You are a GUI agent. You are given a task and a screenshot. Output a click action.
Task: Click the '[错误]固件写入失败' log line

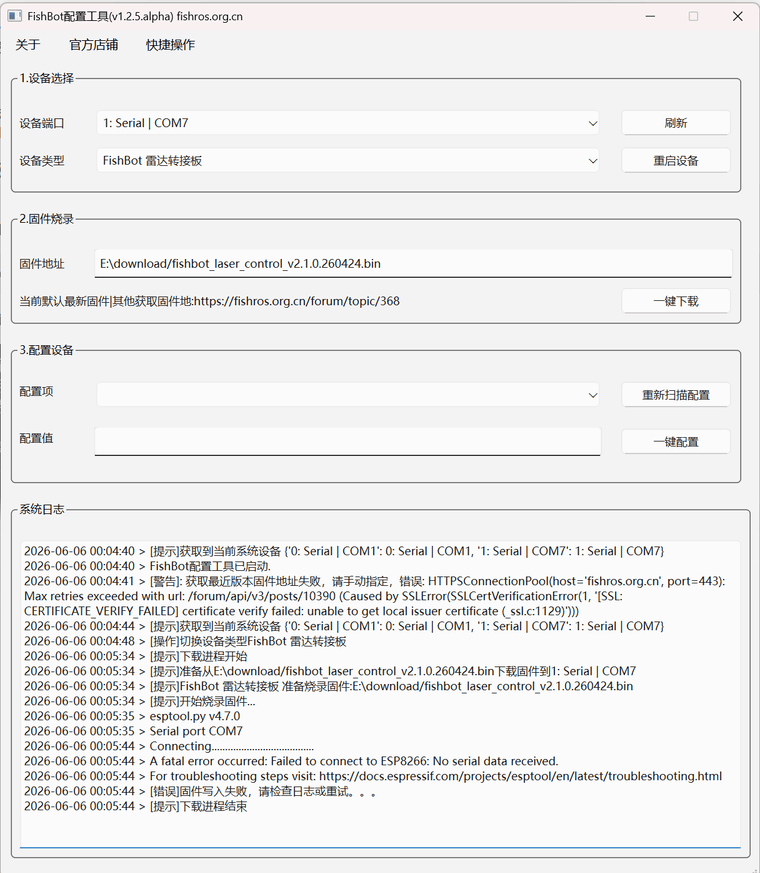200,791
